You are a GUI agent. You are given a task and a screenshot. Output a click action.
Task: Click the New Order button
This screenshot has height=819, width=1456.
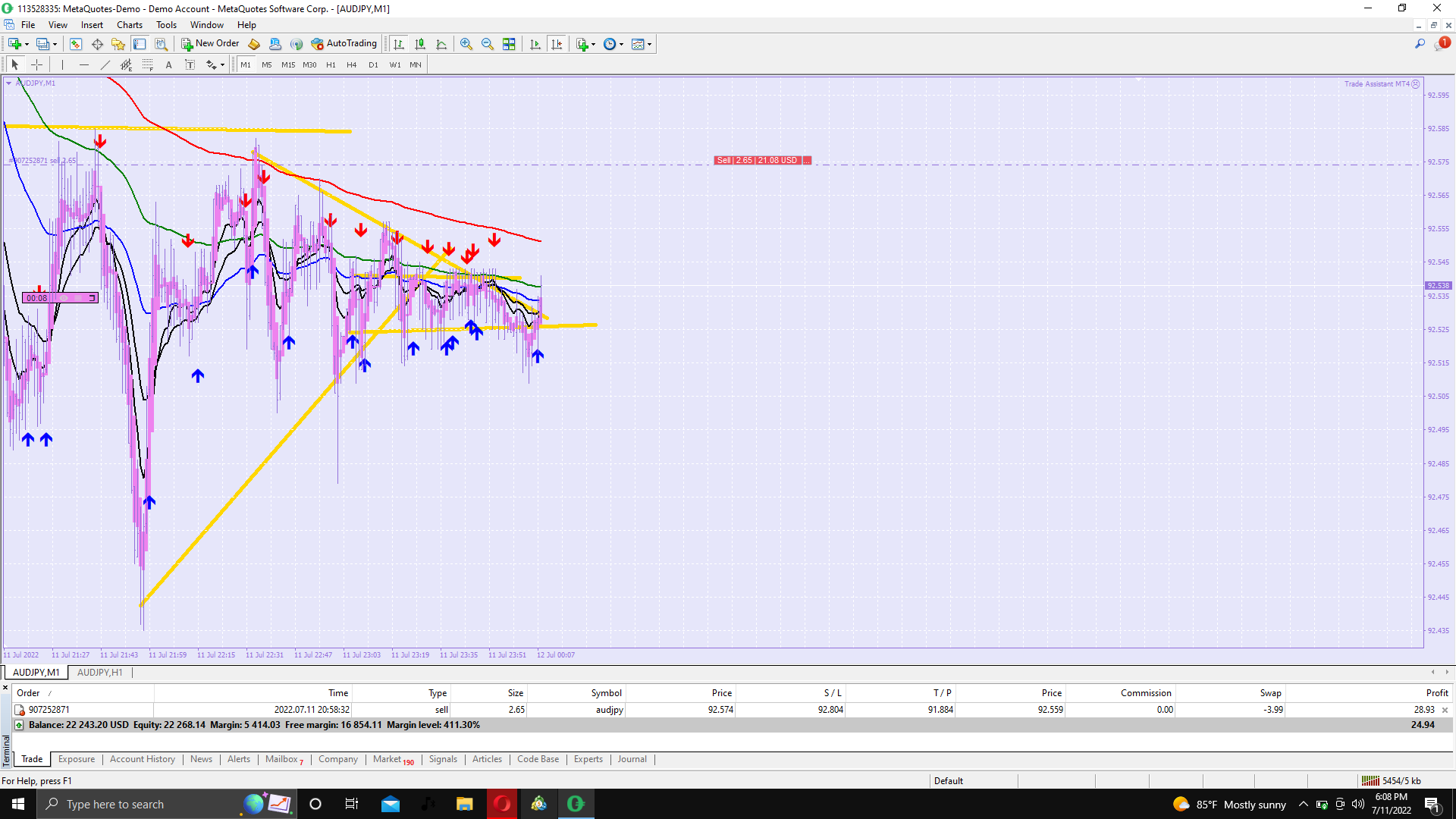[x=210, y=44]
